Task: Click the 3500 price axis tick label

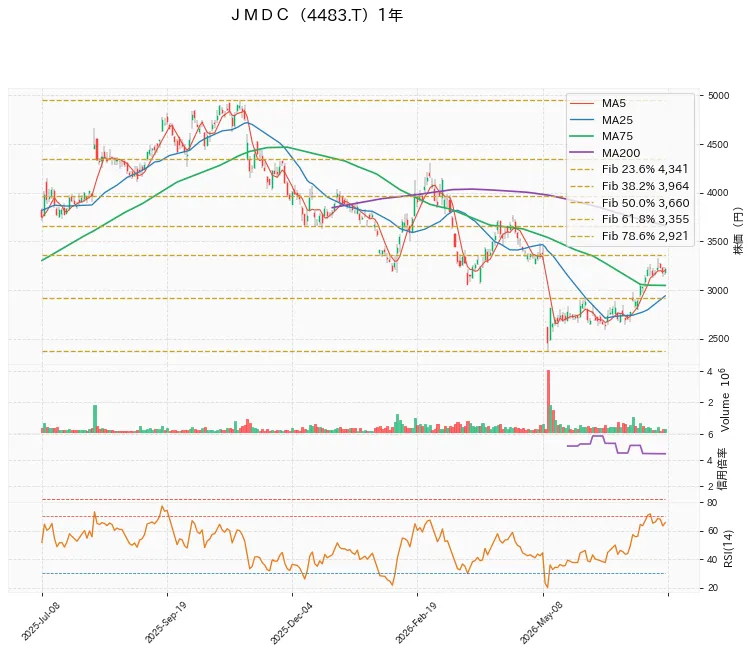Action: (x=718, y=242)
